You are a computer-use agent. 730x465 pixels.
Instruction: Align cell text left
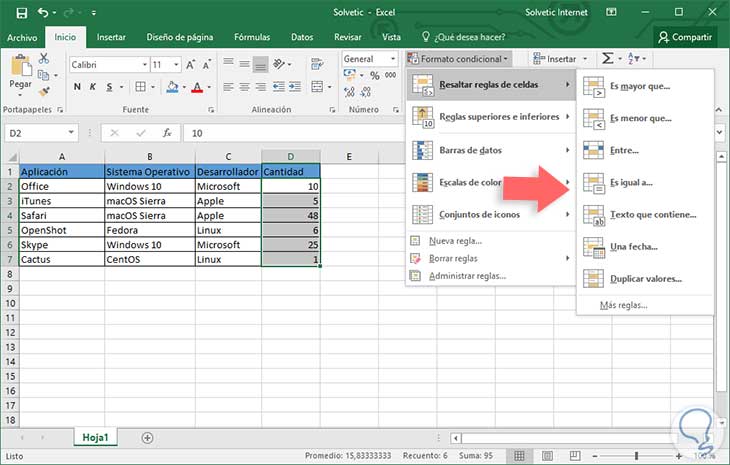click(x=228, y=87)
